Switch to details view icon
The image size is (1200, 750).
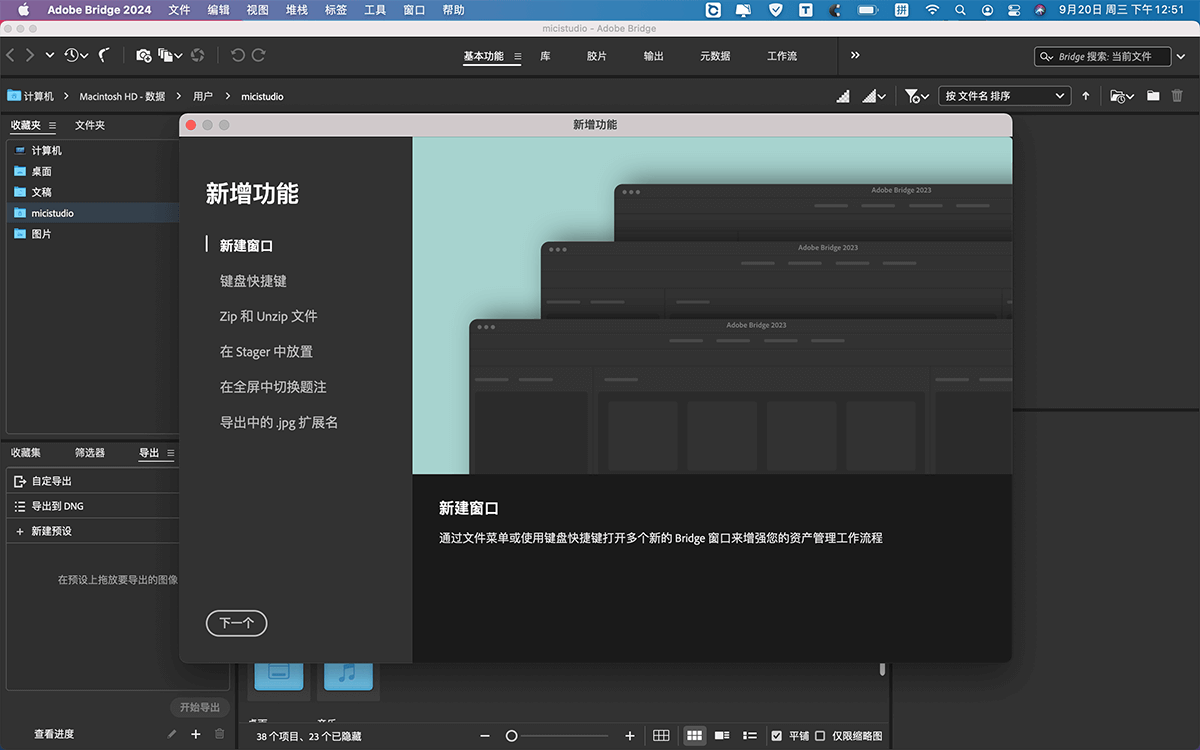point(722,736)
